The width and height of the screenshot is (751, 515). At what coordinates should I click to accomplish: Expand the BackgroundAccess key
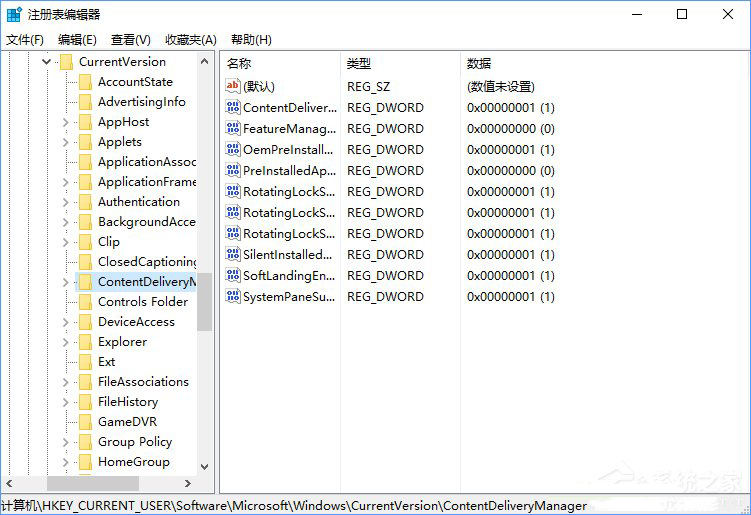point(66,222)
